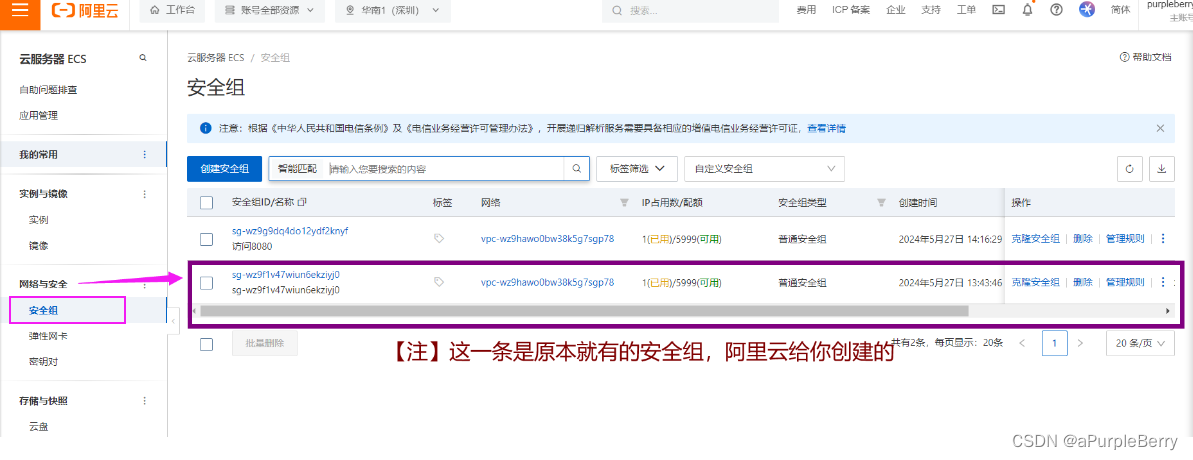
Task: Refresh the security group list
Action: 1129,169
